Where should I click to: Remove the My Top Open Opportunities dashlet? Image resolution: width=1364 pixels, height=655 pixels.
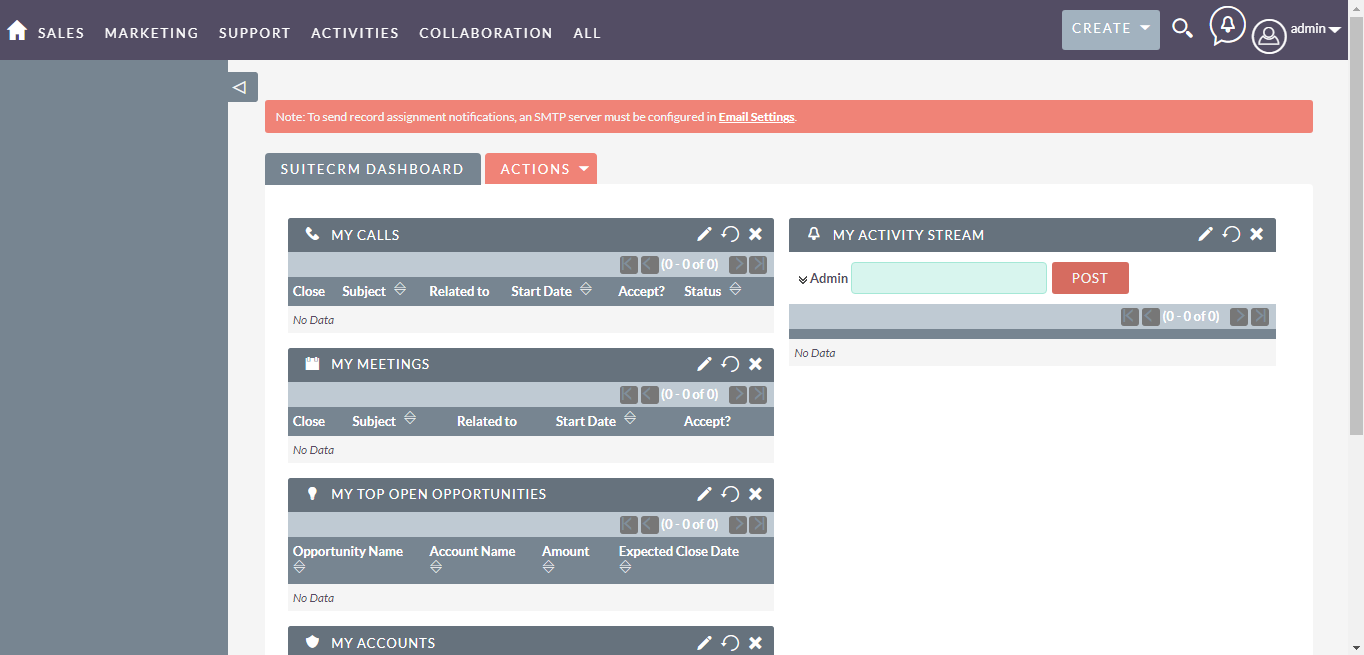755,493
